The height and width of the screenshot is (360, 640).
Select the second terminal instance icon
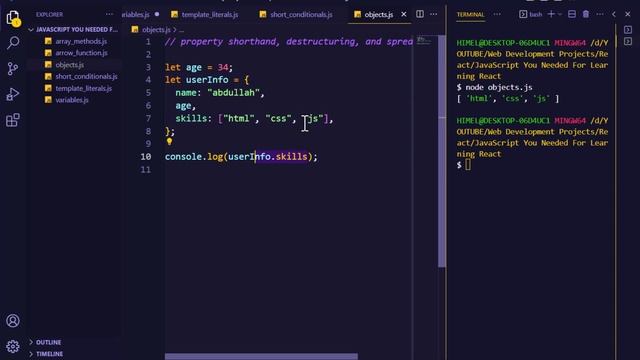point(628,41)
